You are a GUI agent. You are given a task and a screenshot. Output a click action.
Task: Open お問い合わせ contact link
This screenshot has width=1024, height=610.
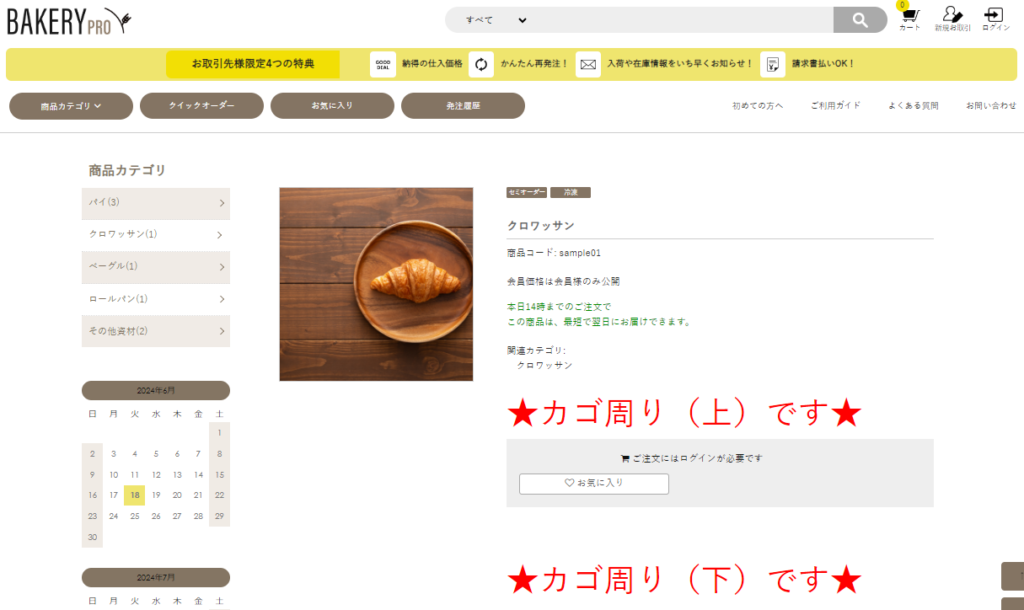pyautogui.click(x=991, y=106)
